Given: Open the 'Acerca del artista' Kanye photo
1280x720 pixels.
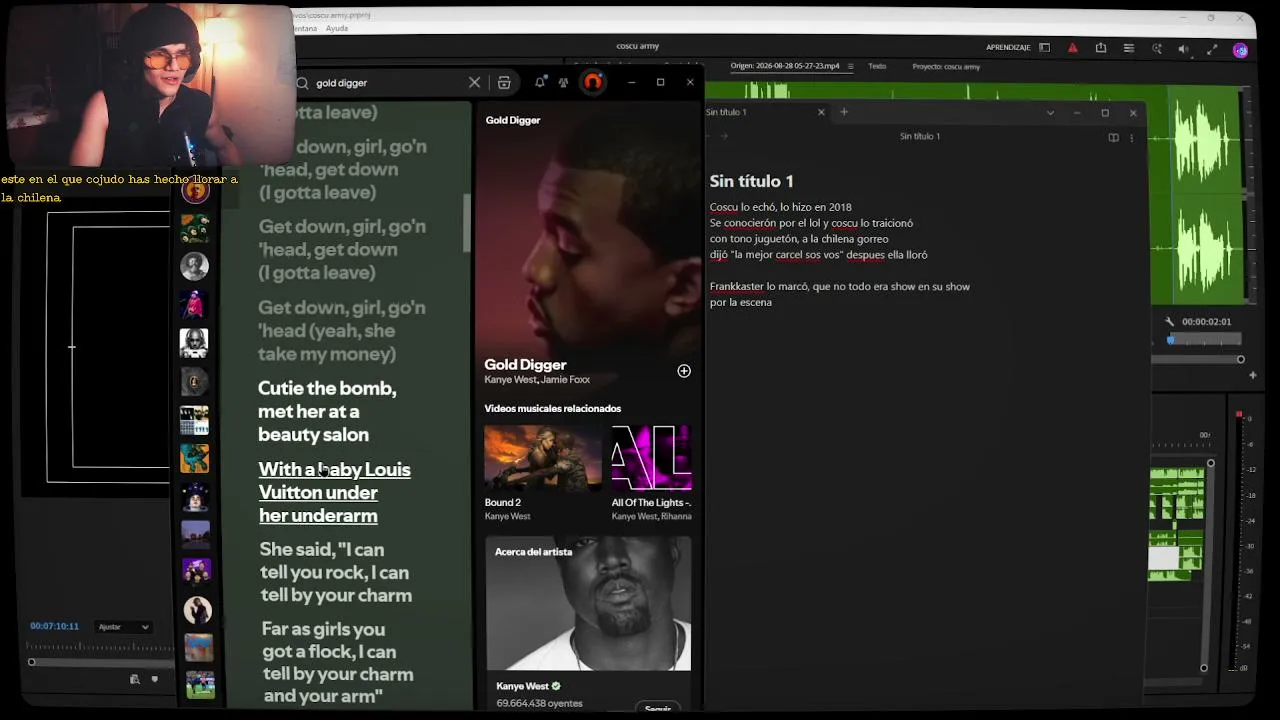Looking at the screenshot, I should [x=588, y=603].
